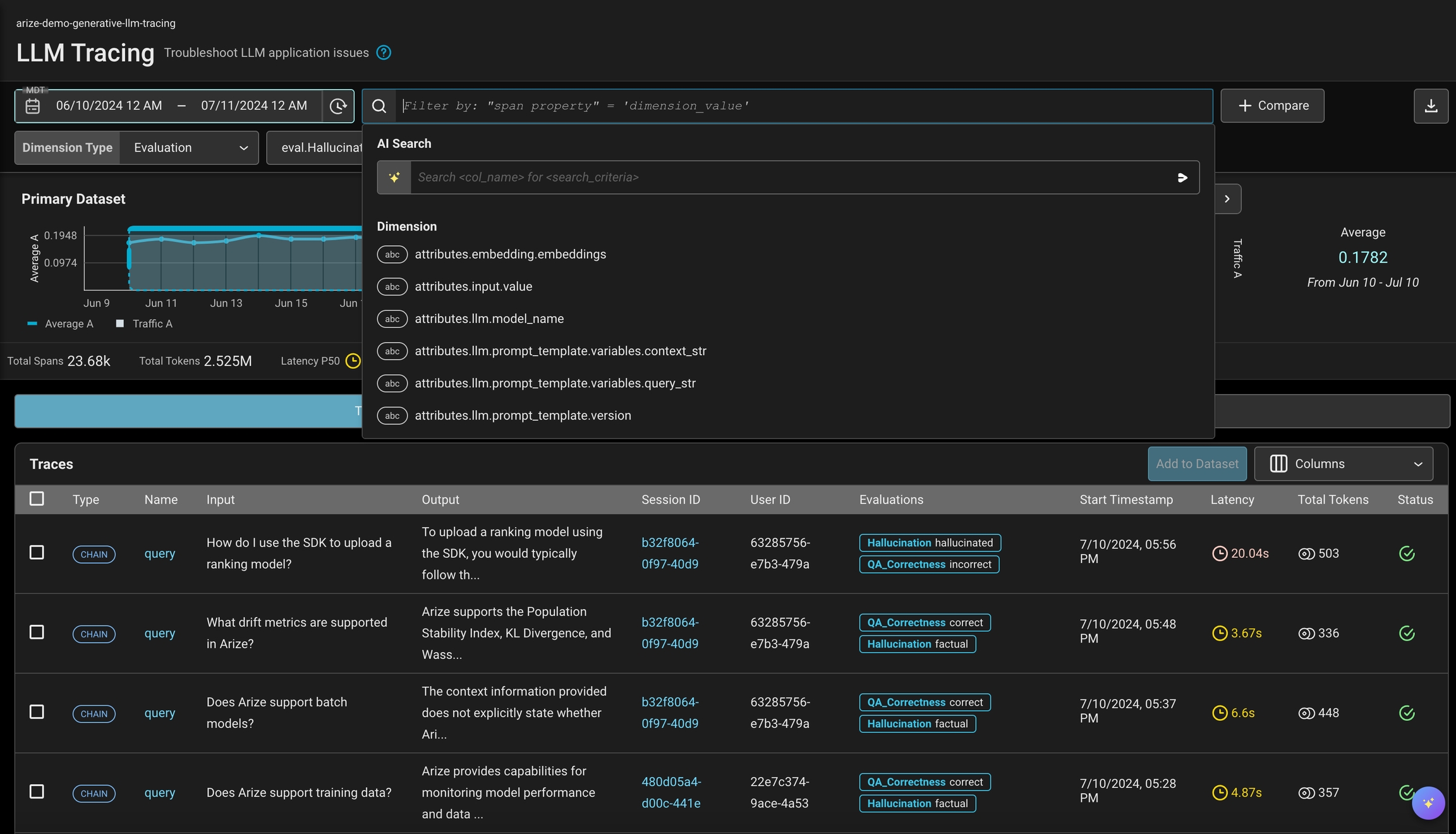
Task: Click the filter search magnifier icon
Action: pyautogui.click(x=379, y=106)
